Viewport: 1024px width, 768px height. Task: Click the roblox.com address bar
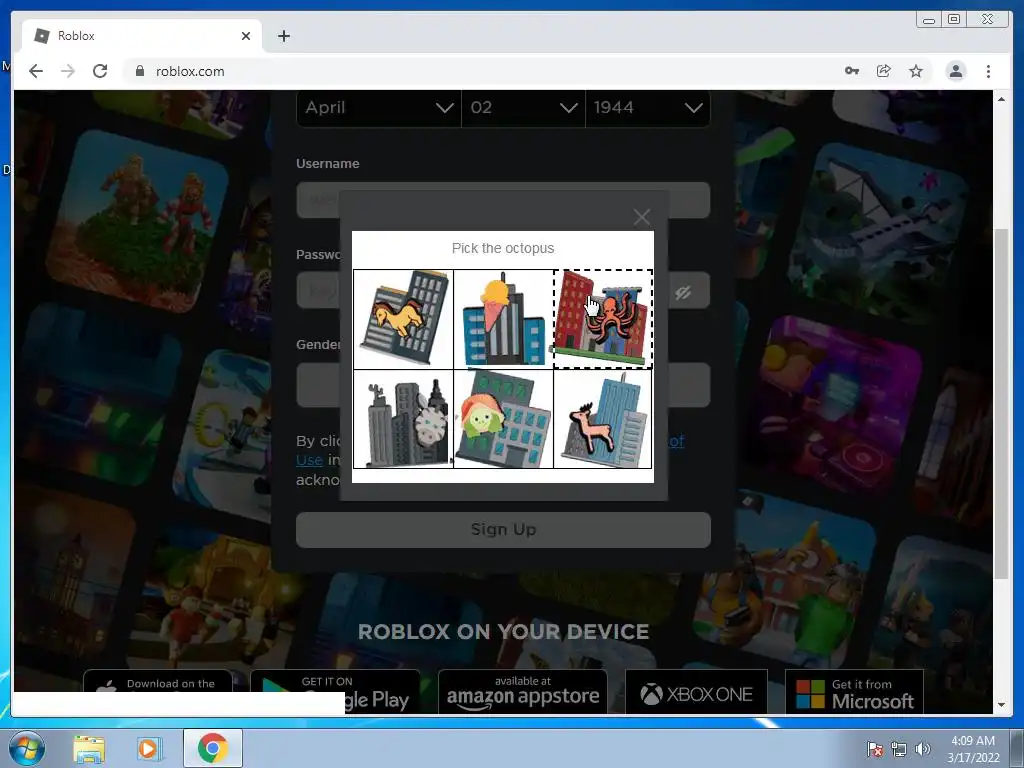483,71
